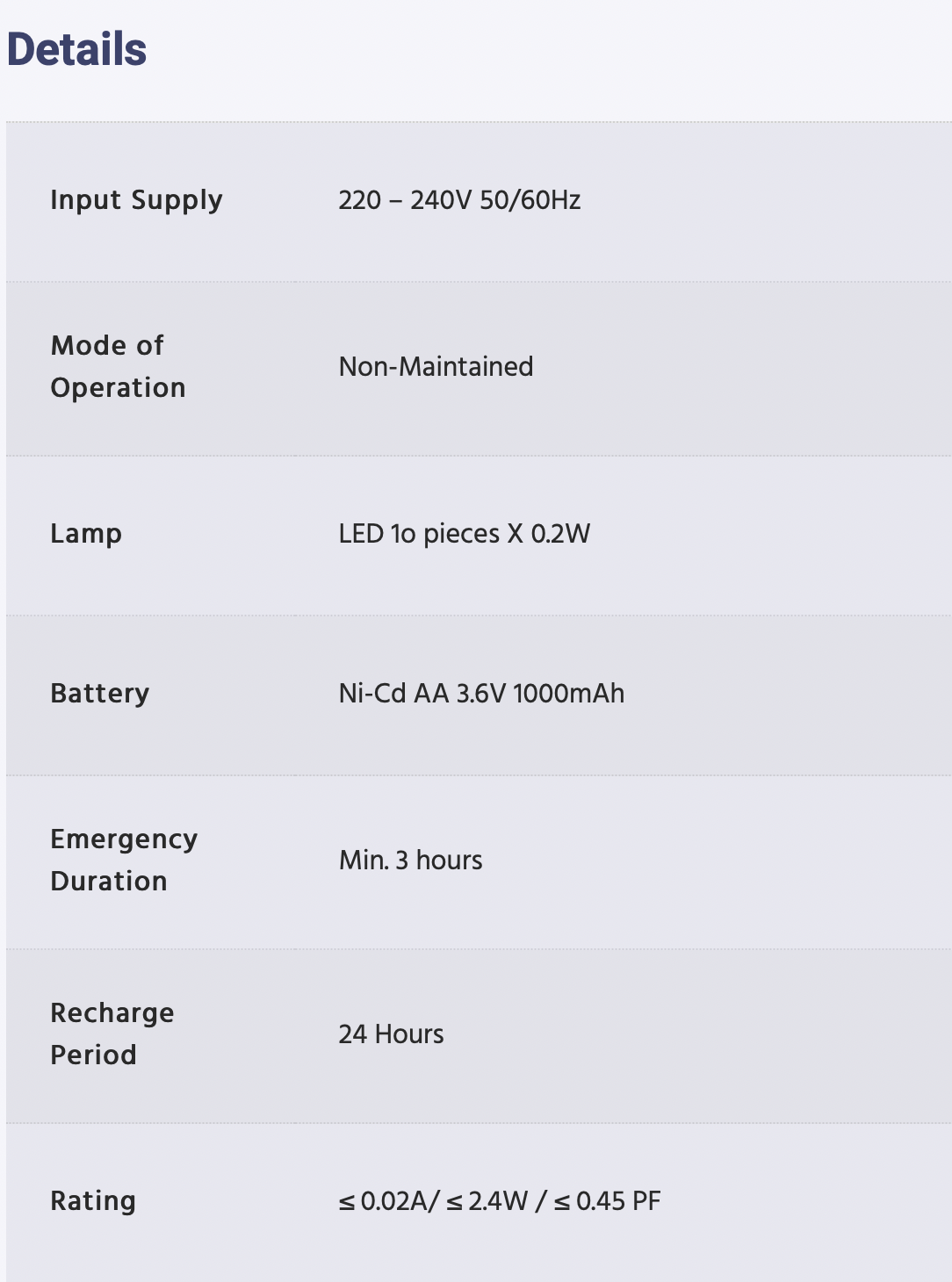Click the Details heading
Image resolution: width=952 pixels, height=1282 pixels.
(76, 49)
